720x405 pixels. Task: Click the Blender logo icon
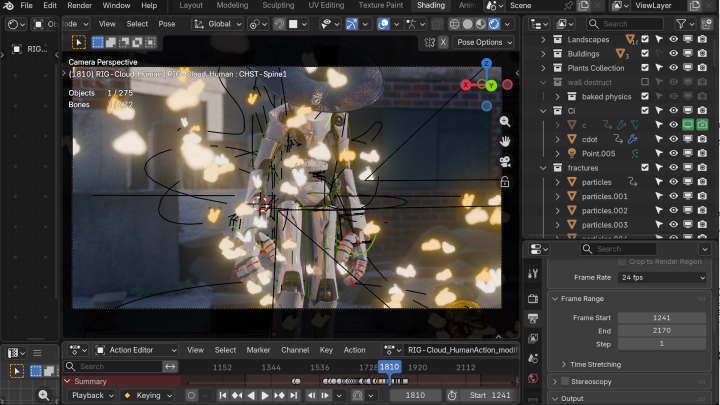(9, 6)
